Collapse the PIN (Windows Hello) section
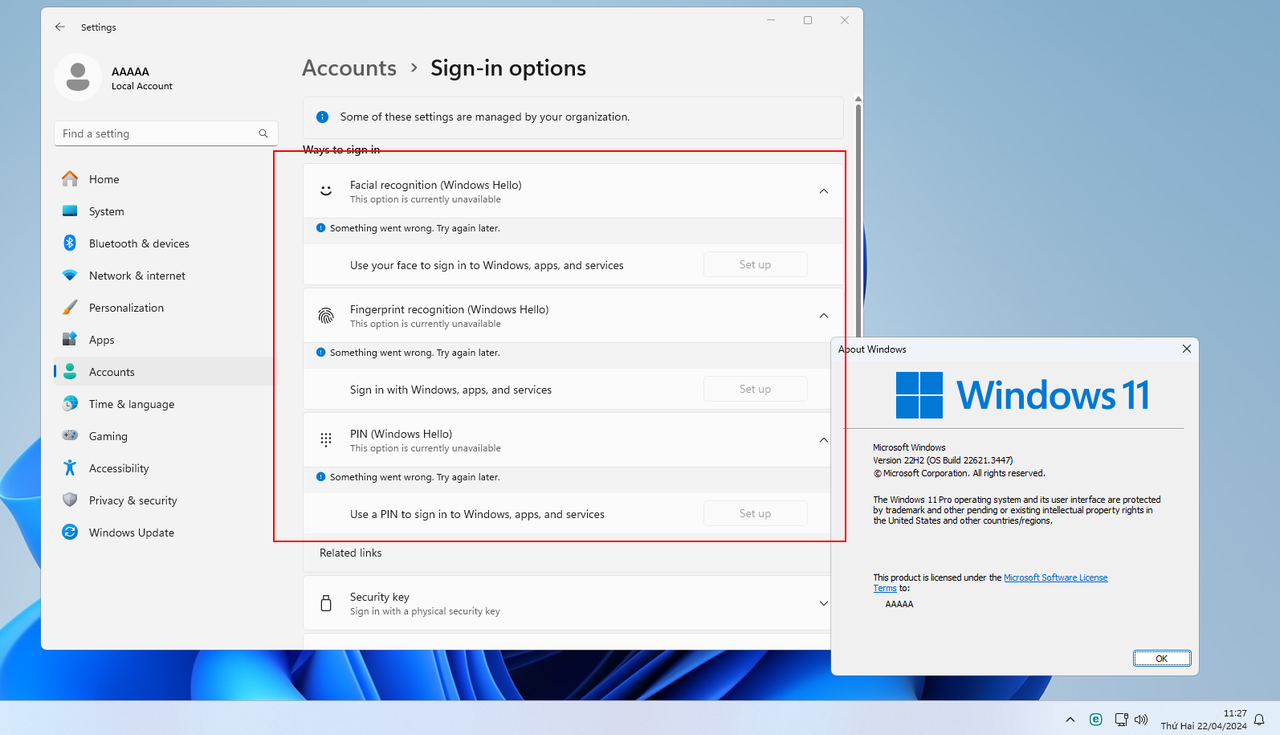The width and height of the screenshot is (1280, 735). (824, 439)
